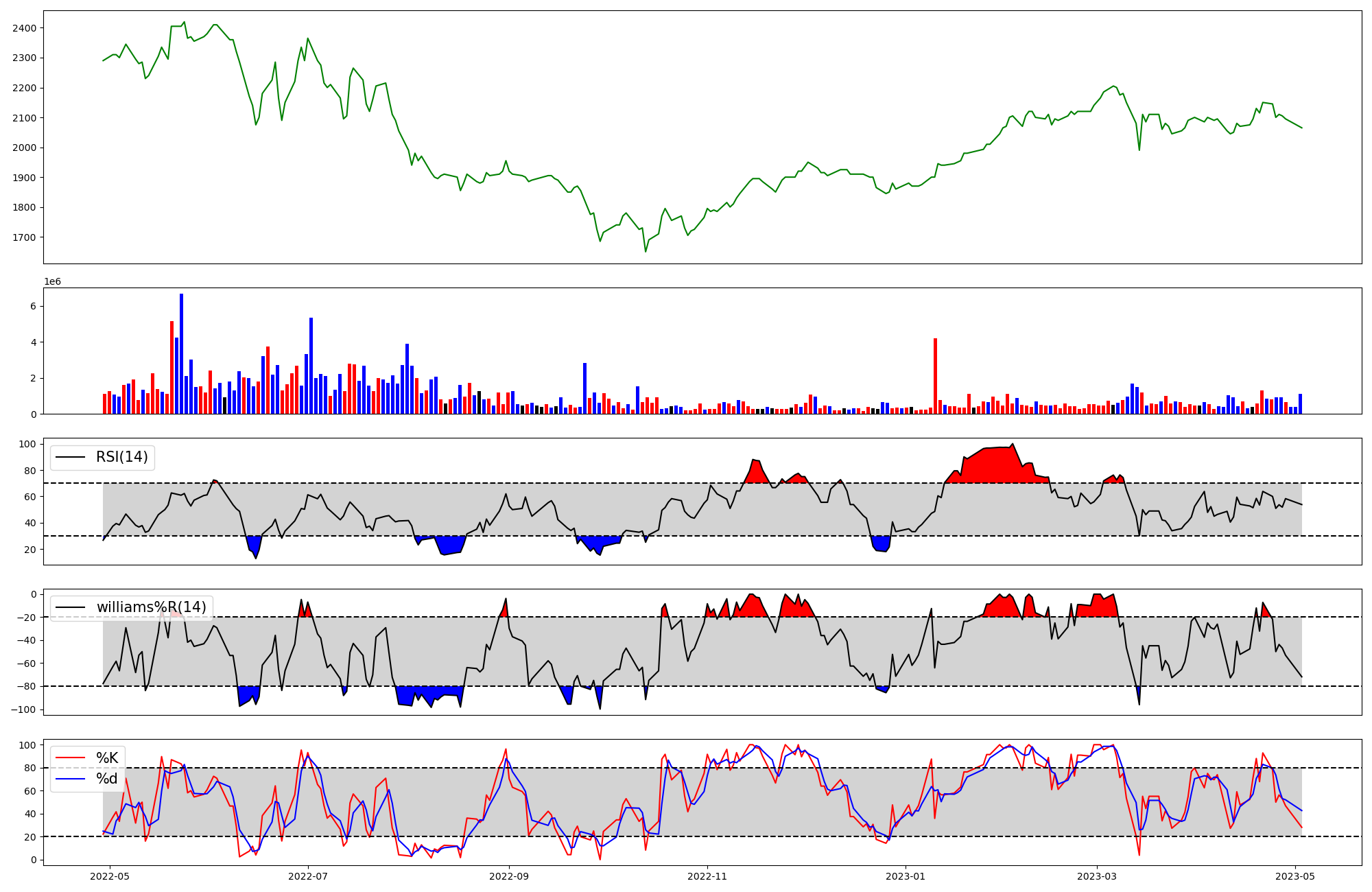Click the 2400 price axis tick label
Image resolution: width=1372 pixels, height=892 pixels.
(25, 28)
